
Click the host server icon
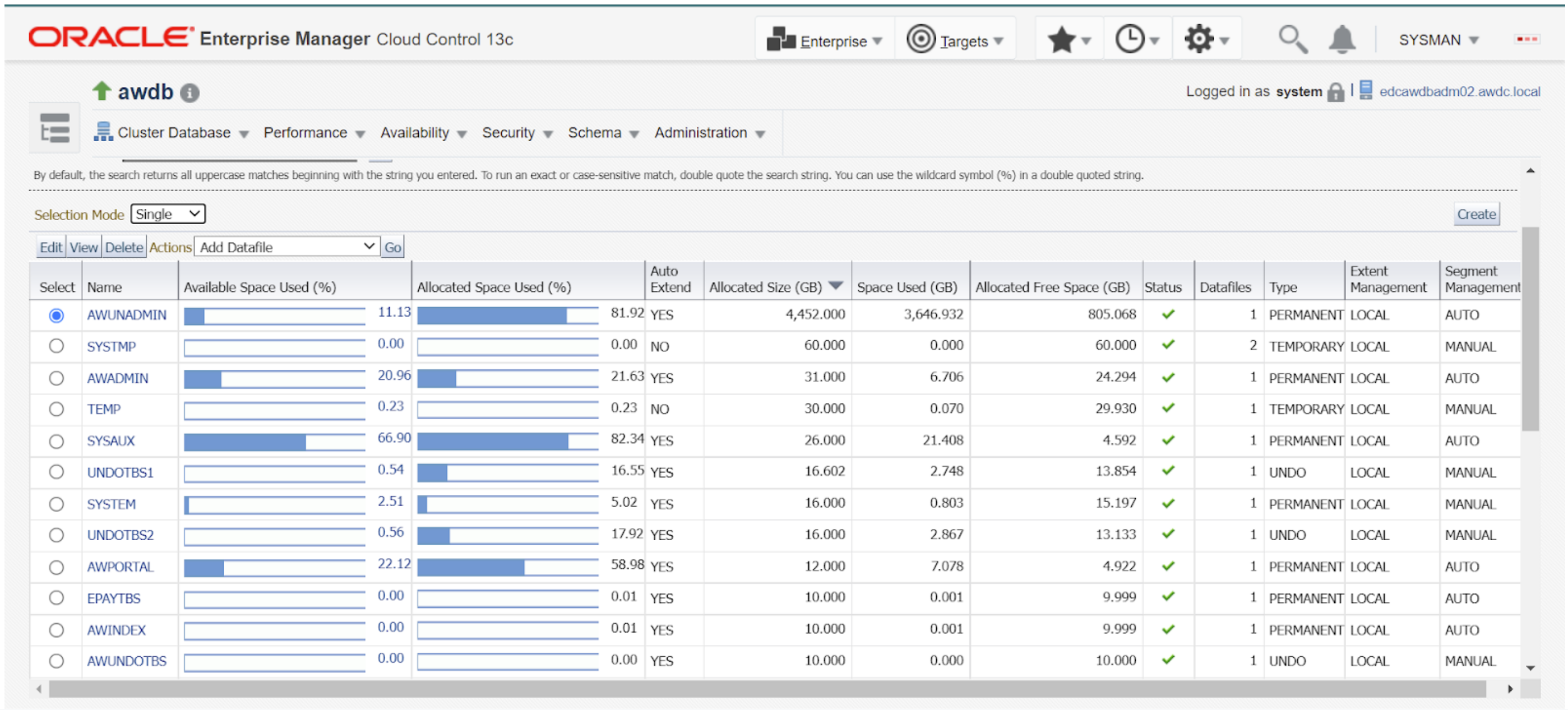tap(1365, 91)
